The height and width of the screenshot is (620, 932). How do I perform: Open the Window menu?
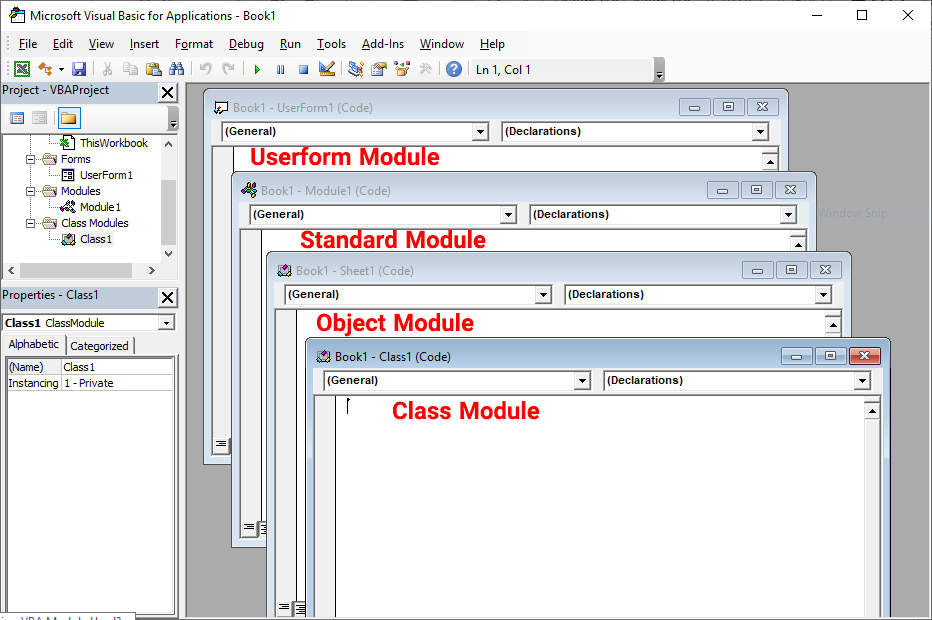click(442, 44)
